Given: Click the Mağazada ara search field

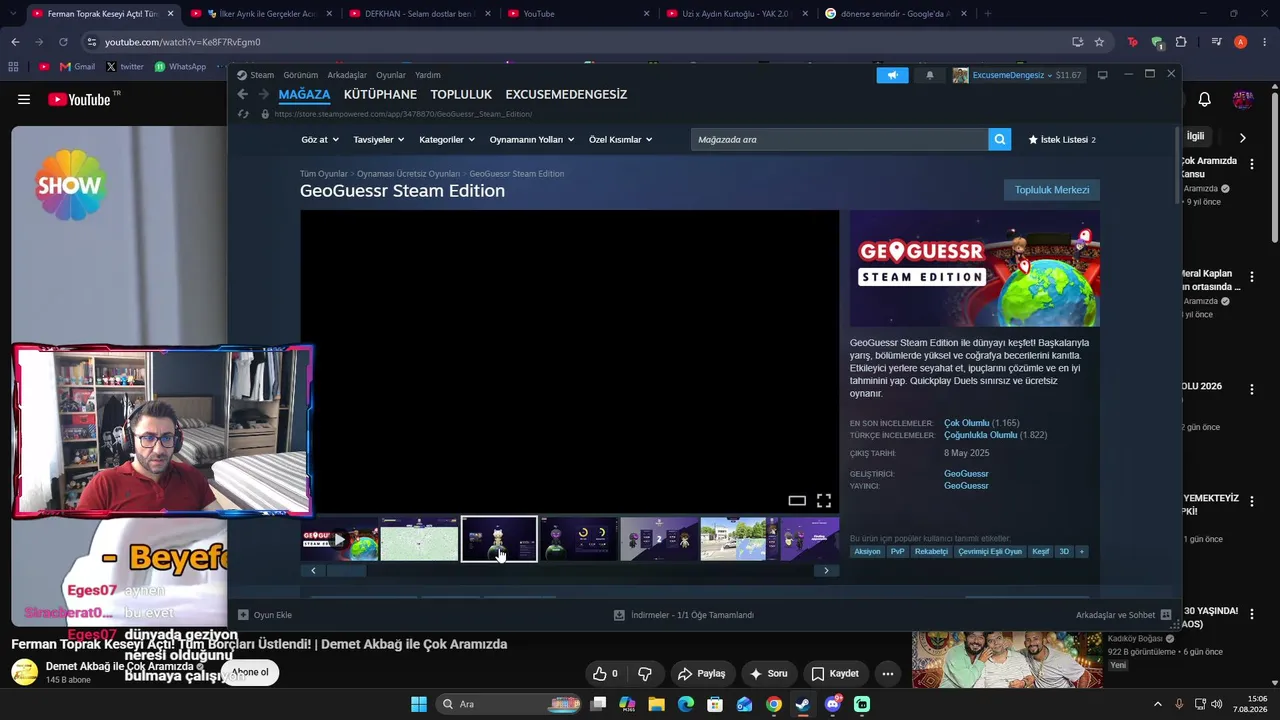Looking at the screenshot, I should coord(839,139).
